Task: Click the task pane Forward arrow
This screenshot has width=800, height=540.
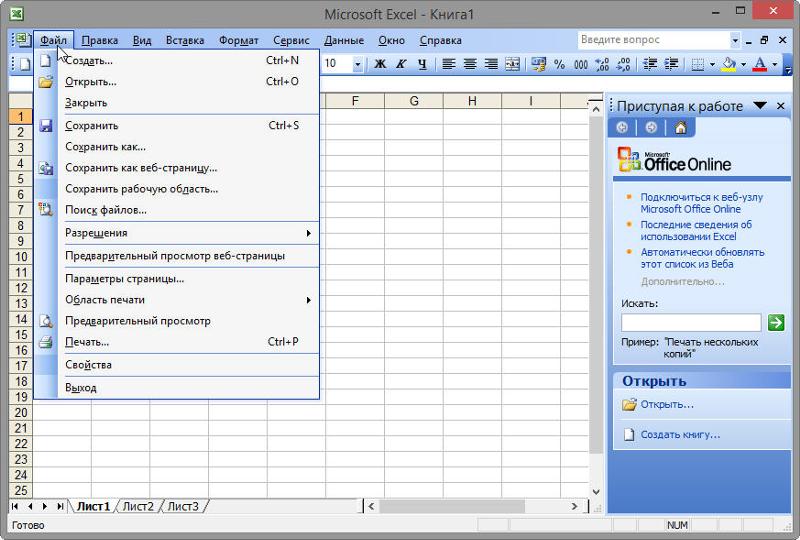Action: coord(651,127)
